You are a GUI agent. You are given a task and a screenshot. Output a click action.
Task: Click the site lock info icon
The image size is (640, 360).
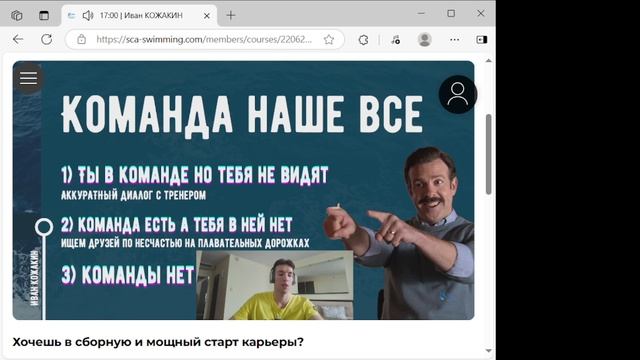[x=82, y=39]
